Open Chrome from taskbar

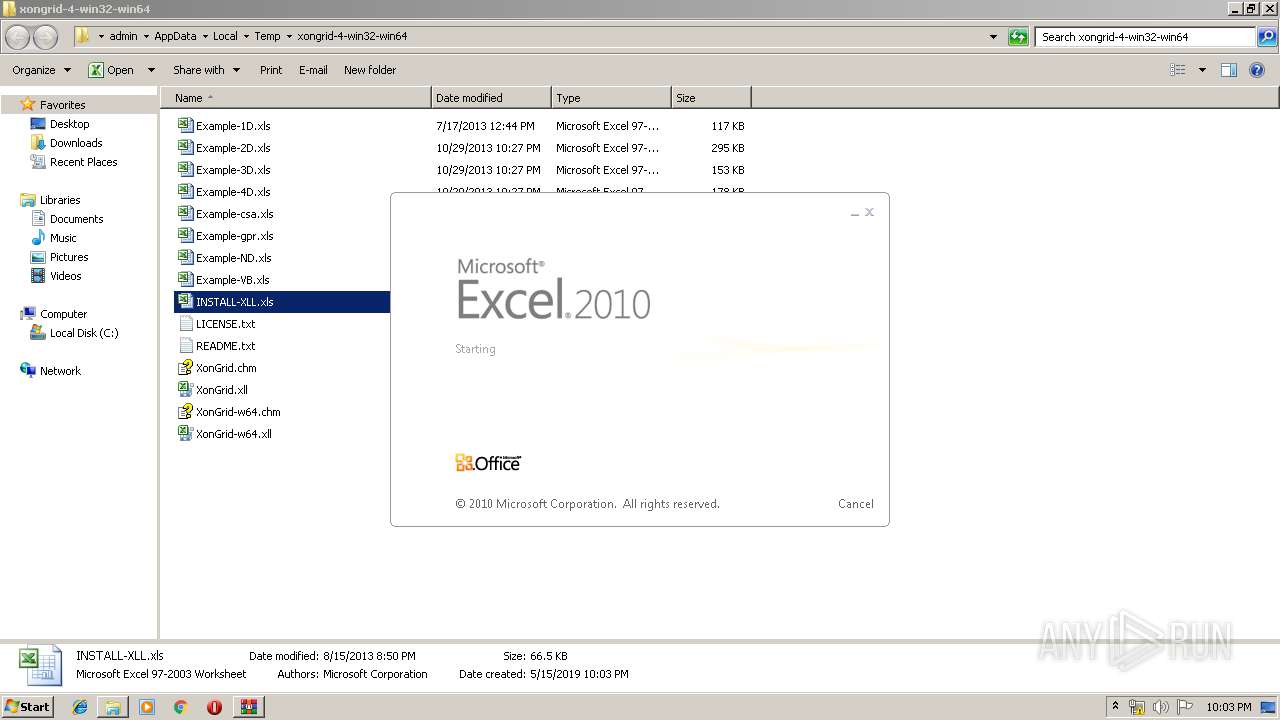pyautogui.click(x=180, y=707)
